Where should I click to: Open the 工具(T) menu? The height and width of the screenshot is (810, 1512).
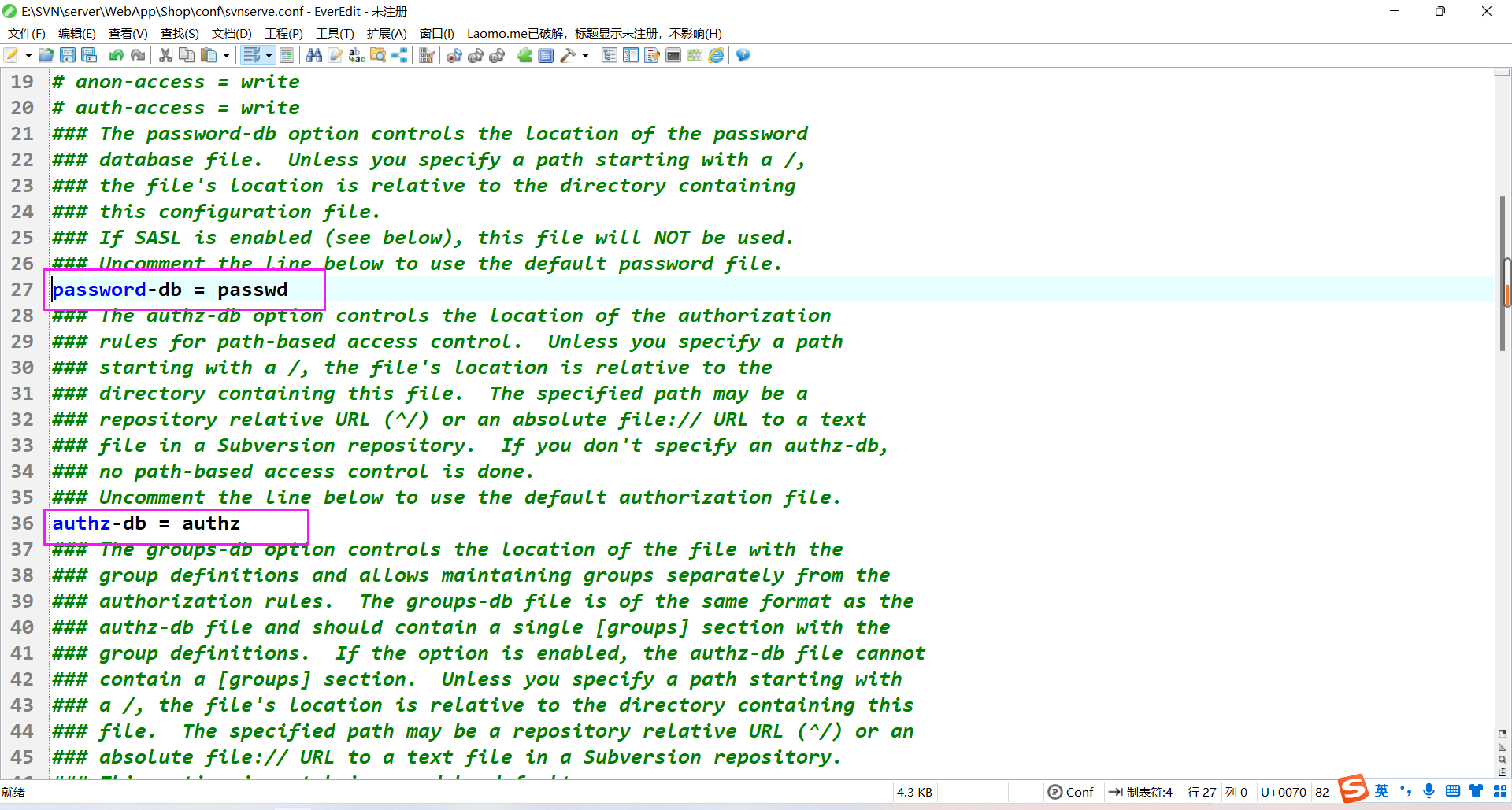click(335, 33)
